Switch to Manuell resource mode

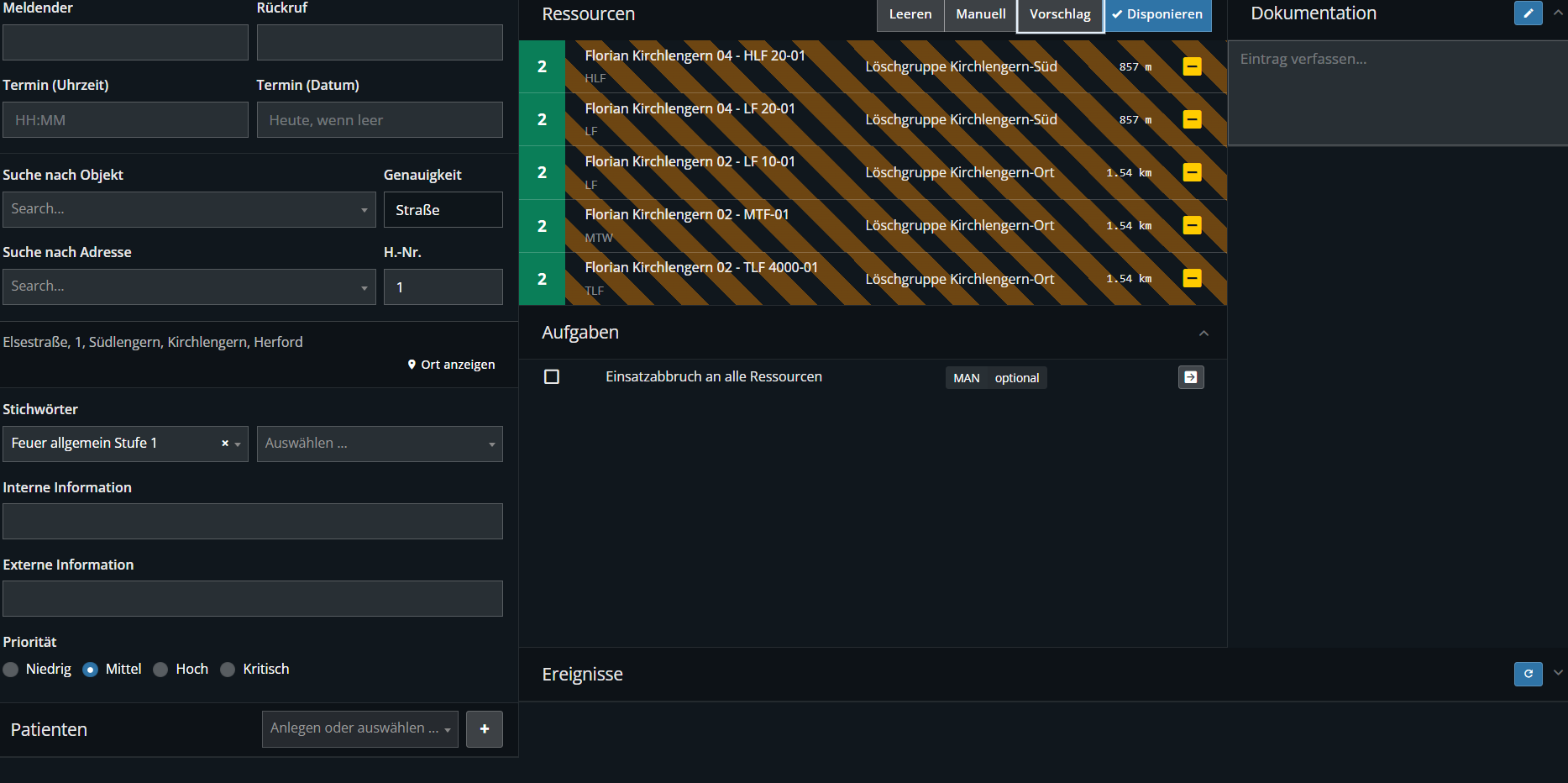980,14
